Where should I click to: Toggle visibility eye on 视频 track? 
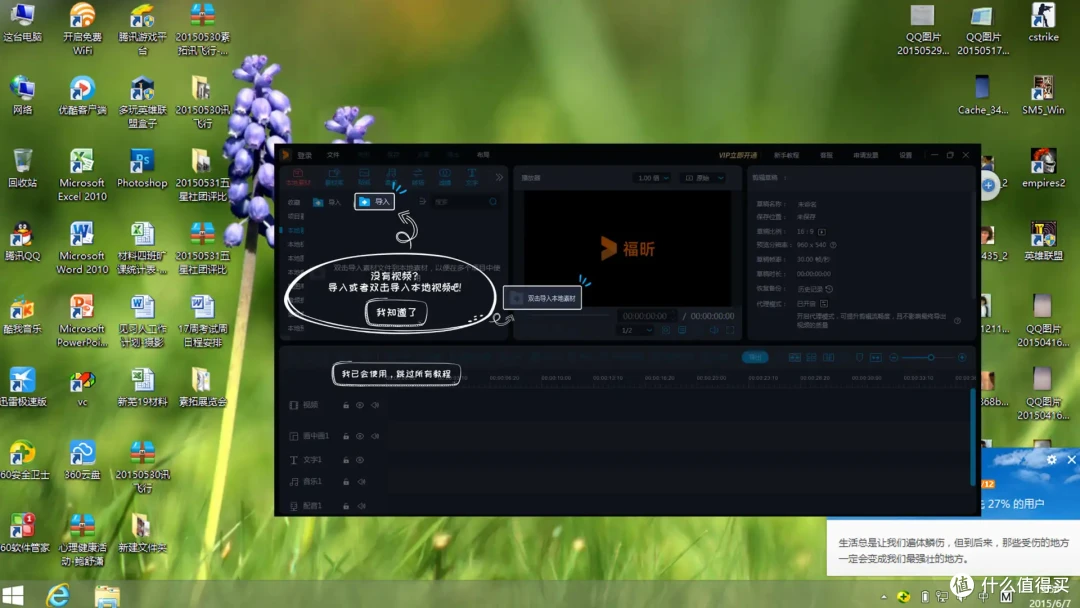360,405
